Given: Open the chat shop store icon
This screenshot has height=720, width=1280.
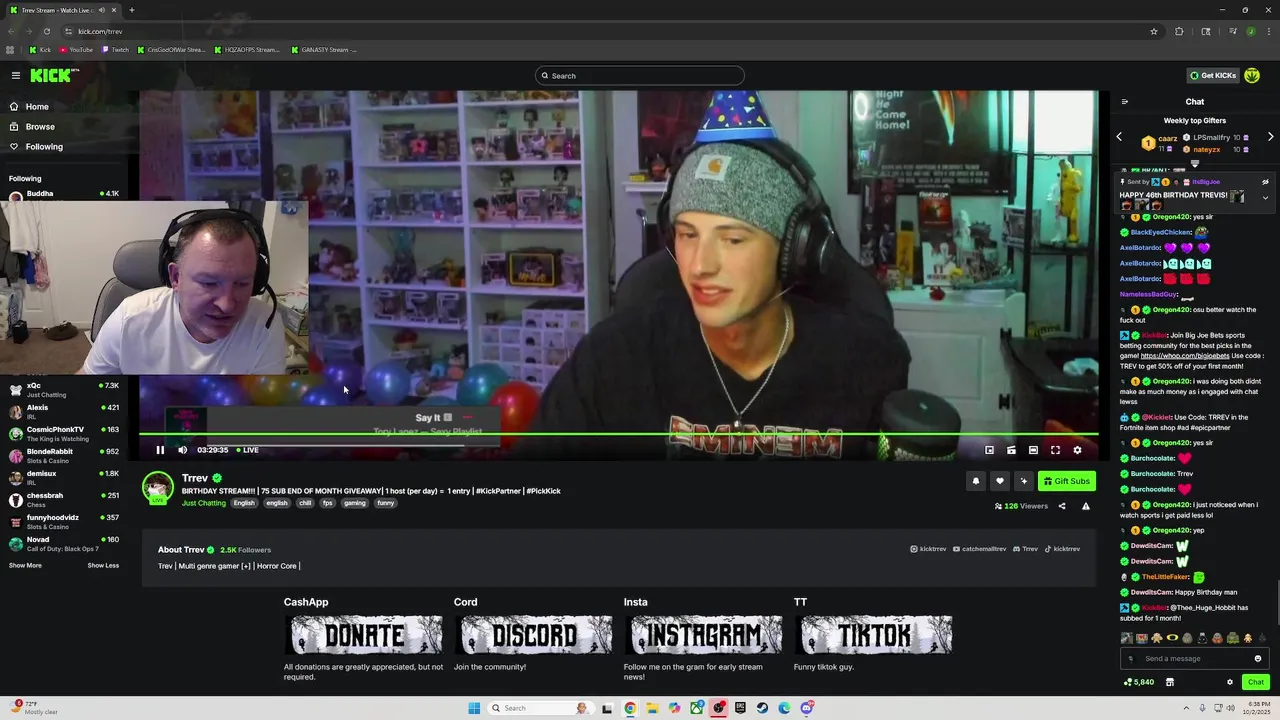Looking at the screenshot, I should click(x=1169, y=682).
